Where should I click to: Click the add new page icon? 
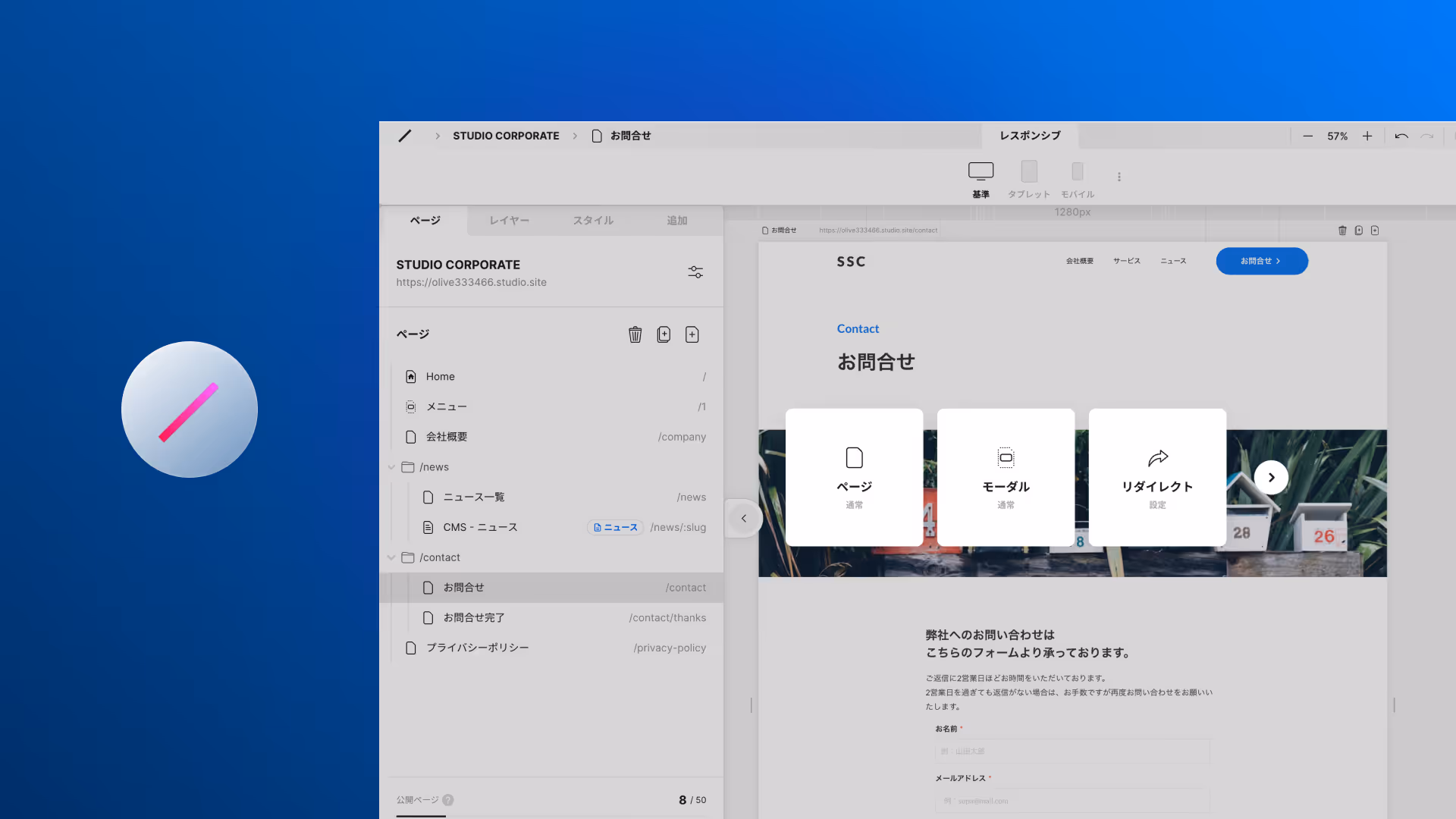point(692,334)
